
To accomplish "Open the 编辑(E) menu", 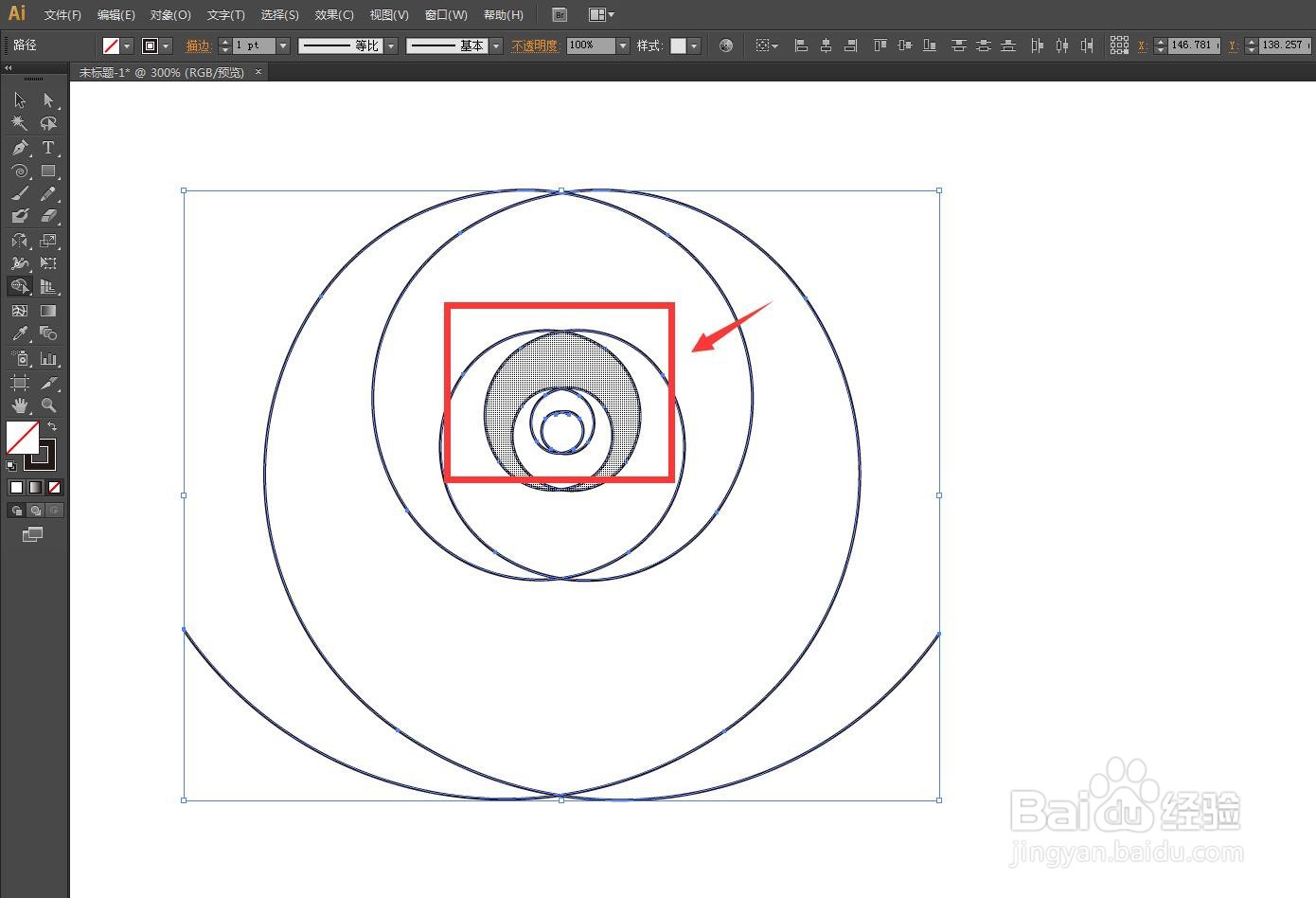I will pos(116,15).
